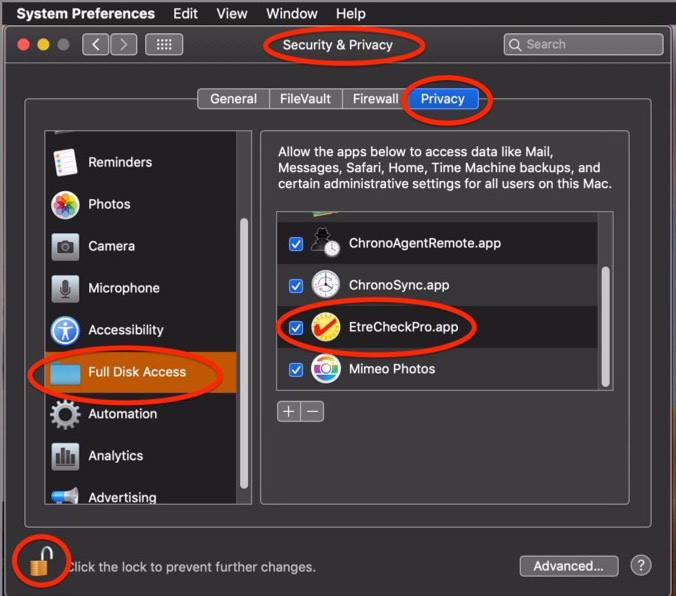Image resolution: width=676 pixels, height=596 pixels.
Task: Add an app with the plus button
Action: tap(288, 411)
